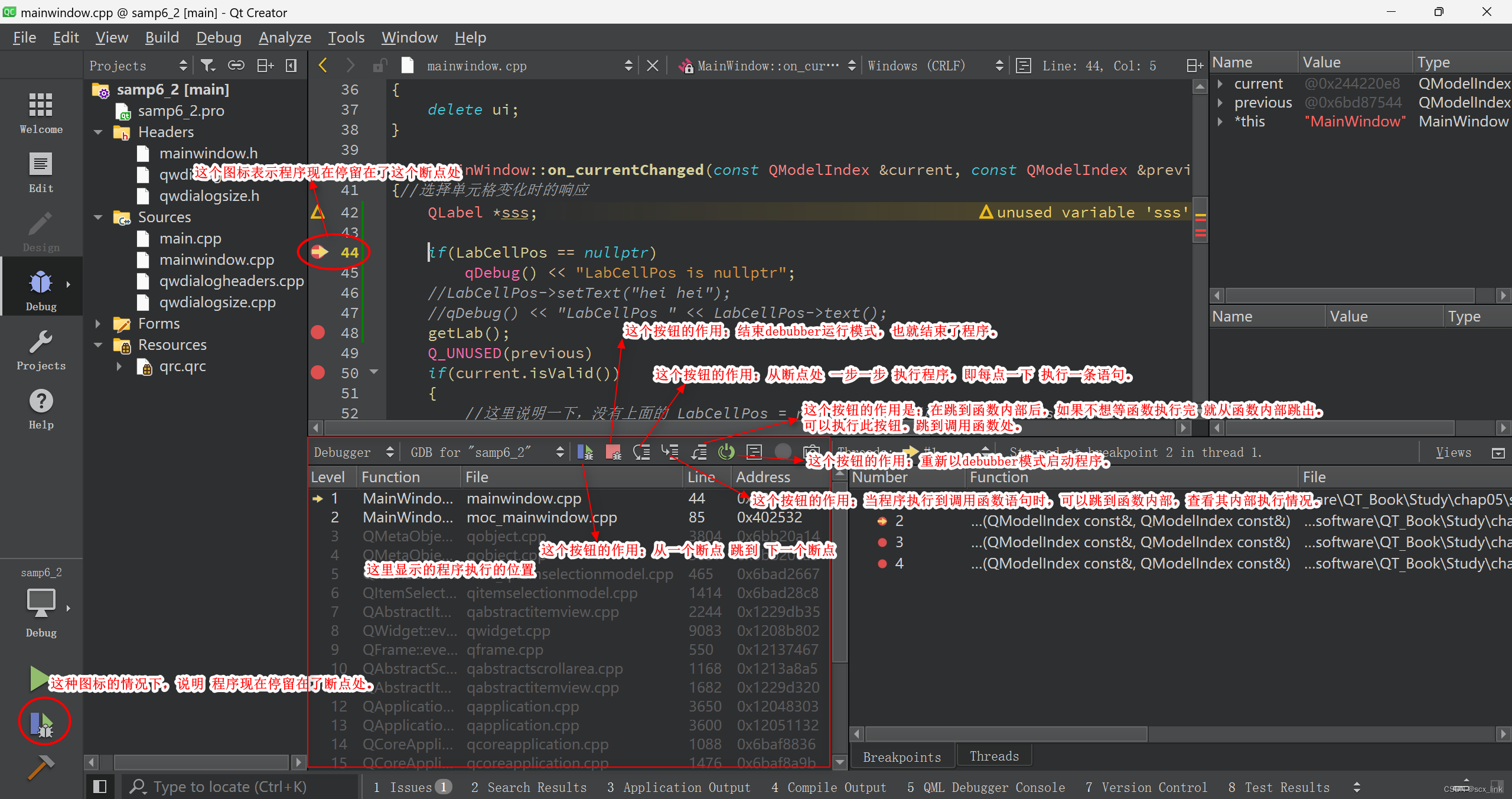Toggle the breakpoint on line 48
The width and height of the screenshot is (1512, 799).
318,333
